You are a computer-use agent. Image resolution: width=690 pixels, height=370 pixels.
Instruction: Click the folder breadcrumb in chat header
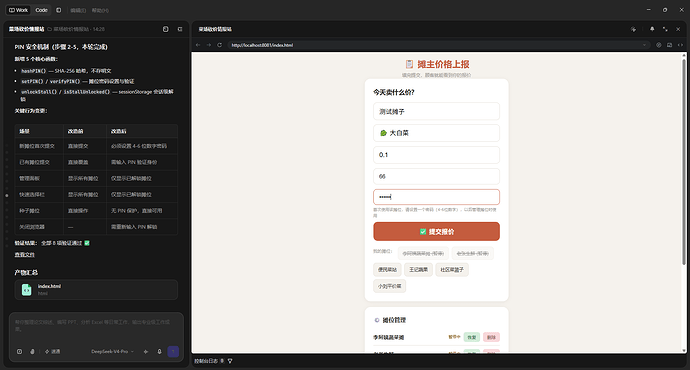pos(76,29)
